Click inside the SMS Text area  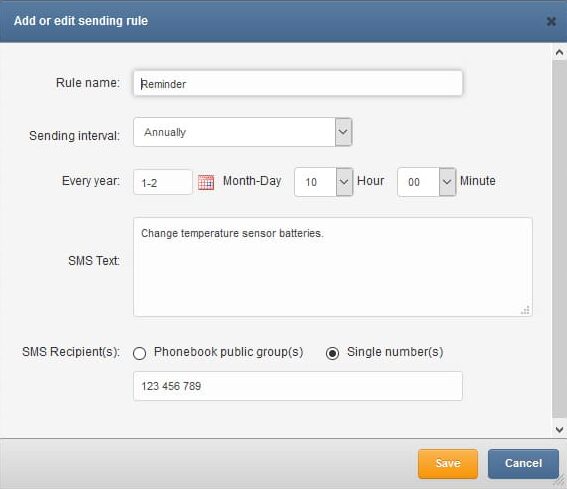click(333, 267)
